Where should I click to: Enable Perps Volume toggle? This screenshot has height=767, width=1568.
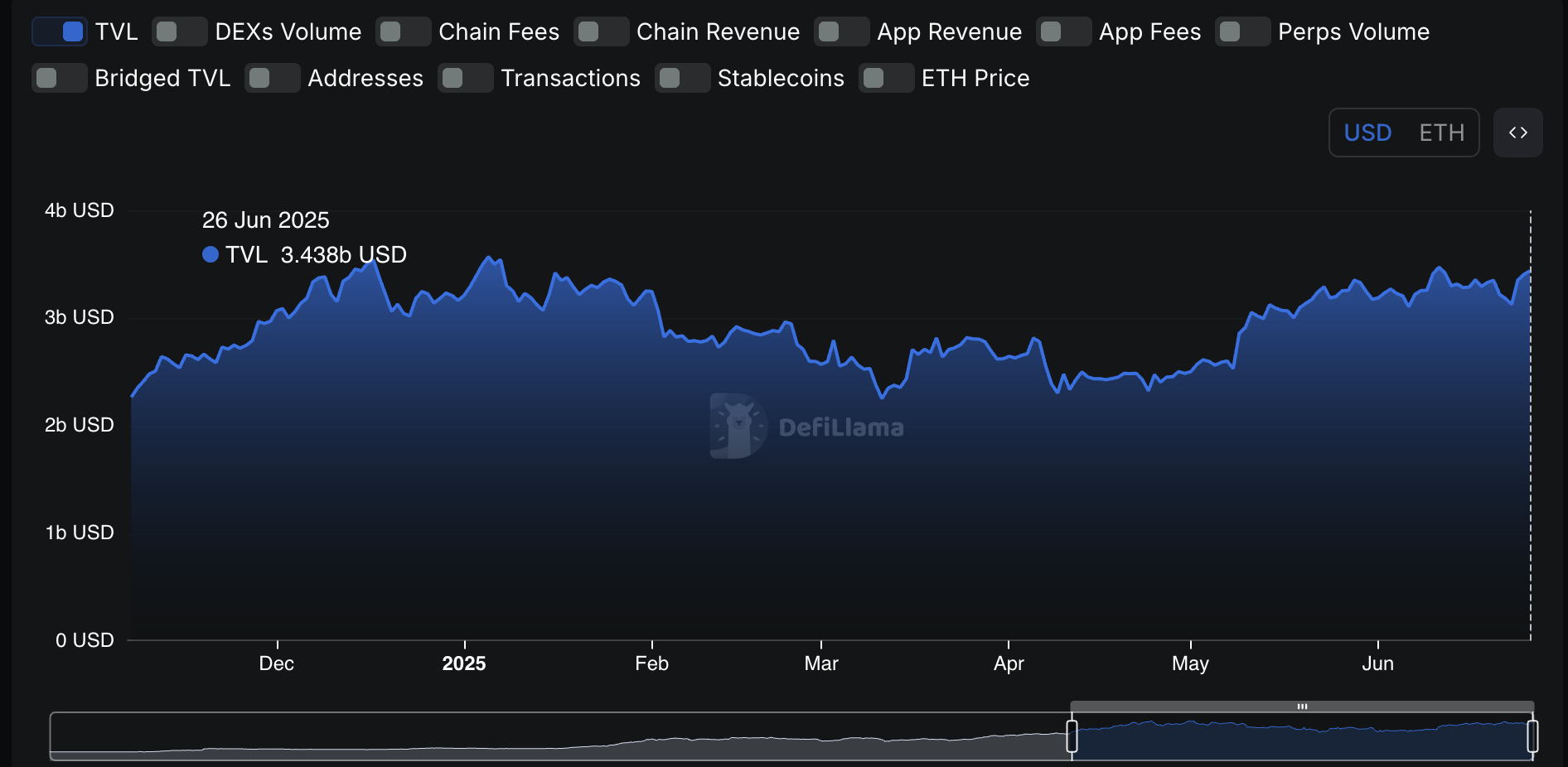point(1243,31)
